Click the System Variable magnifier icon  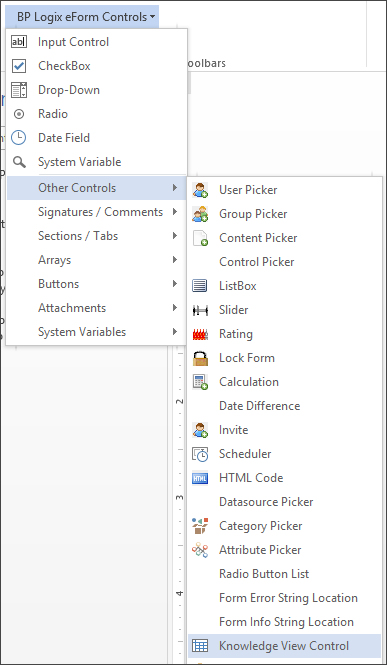coord(19,162)
